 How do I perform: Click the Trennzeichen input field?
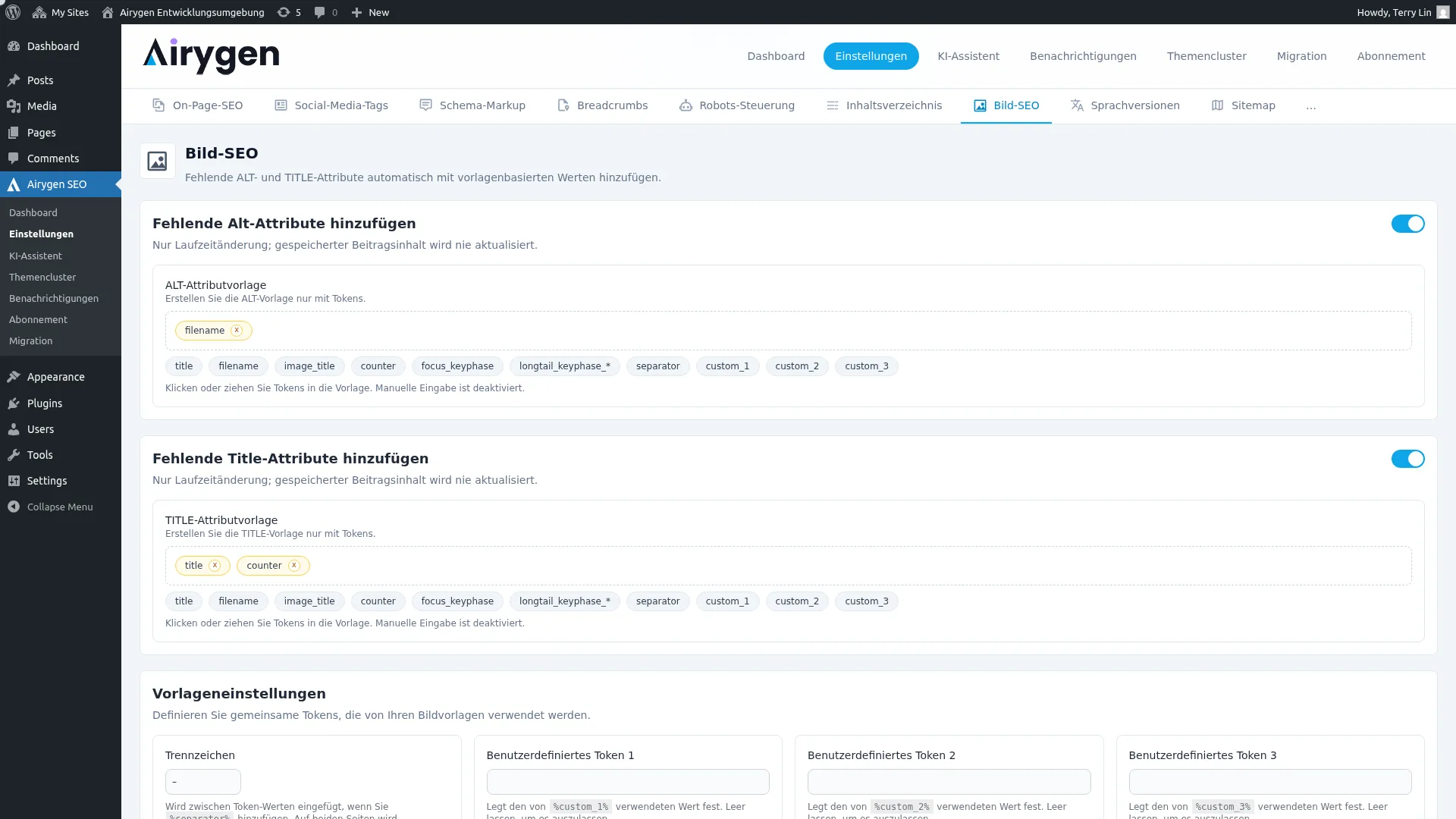click(202, 782)
